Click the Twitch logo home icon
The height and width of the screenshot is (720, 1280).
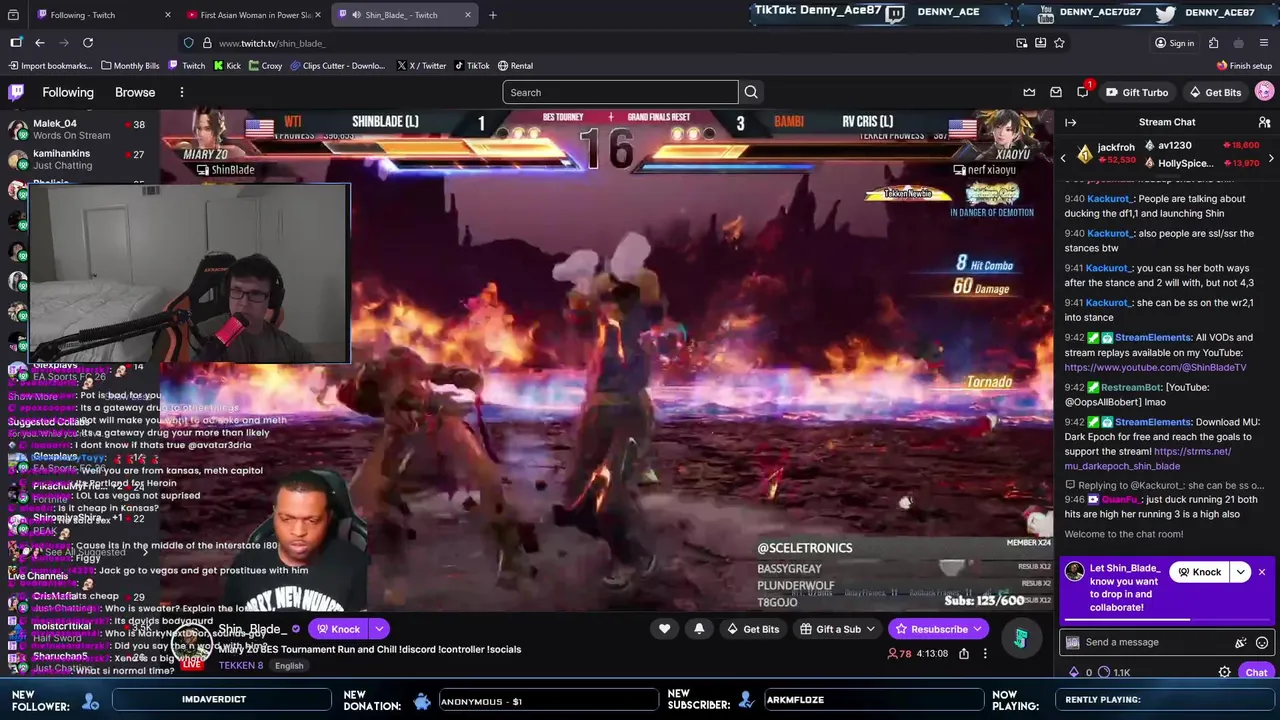click(x=16, y=92)
